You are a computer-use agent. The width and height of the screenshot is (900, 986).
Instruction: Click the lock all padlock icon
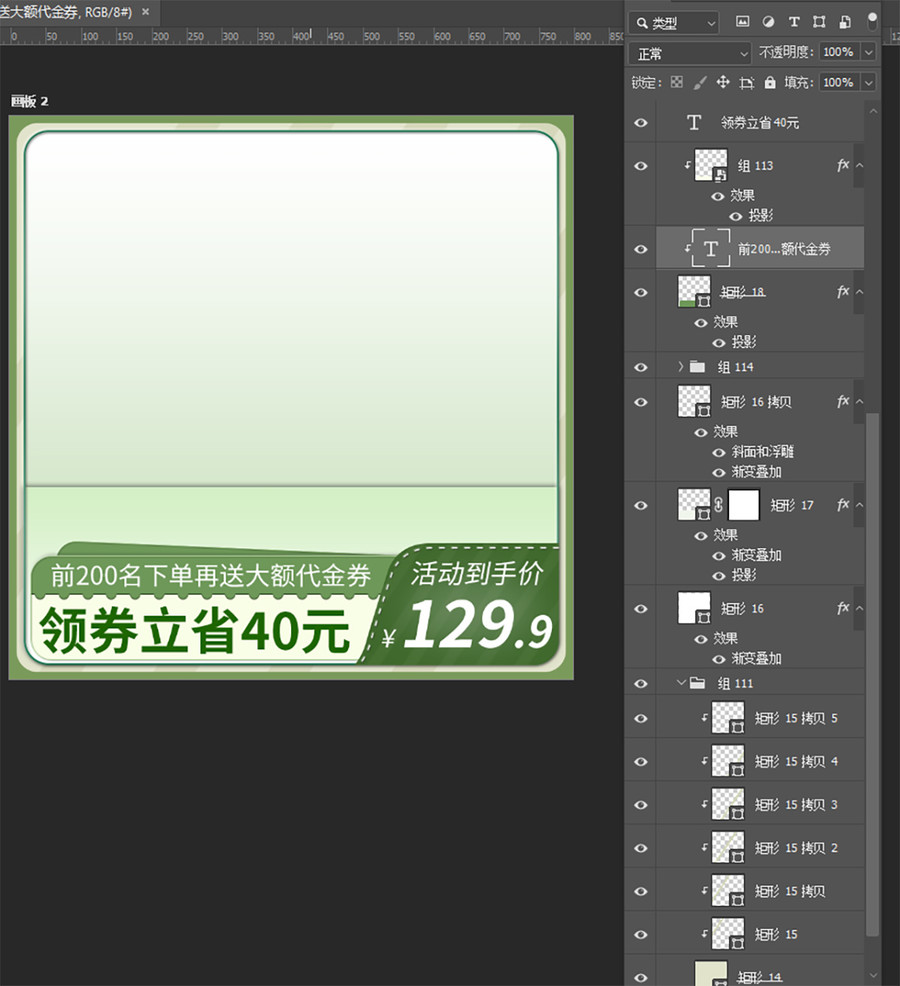click(770, 82)
